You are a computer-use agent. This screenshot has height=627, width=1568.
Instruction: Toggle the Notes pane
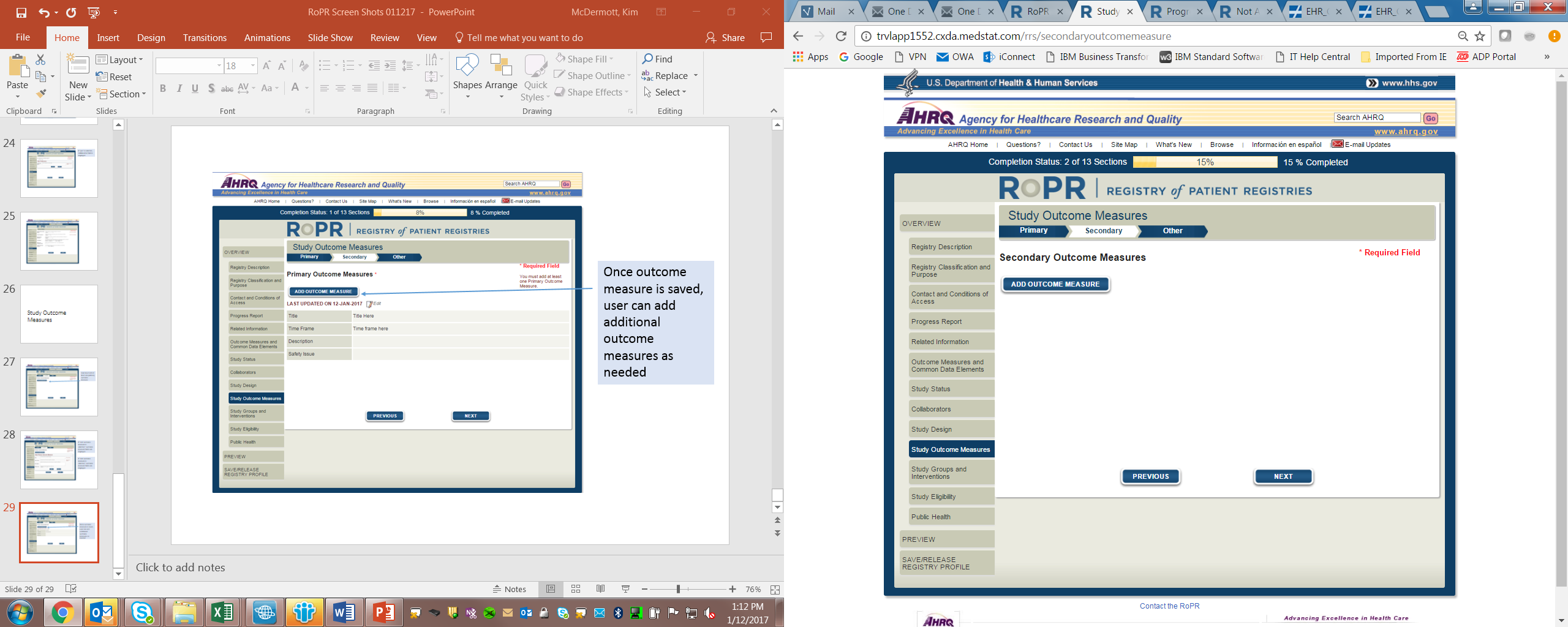tap(510, 589)
